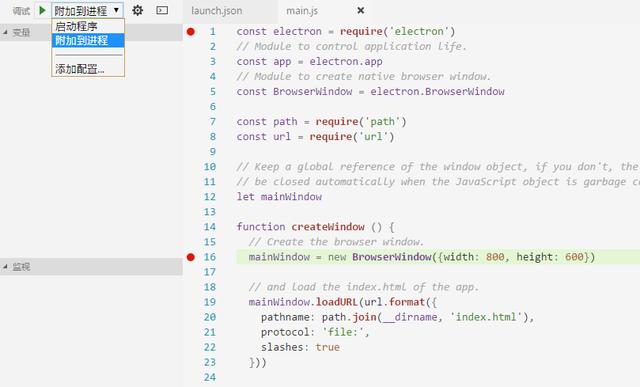Toggle the breakpoint on line 1

(191, 31)
